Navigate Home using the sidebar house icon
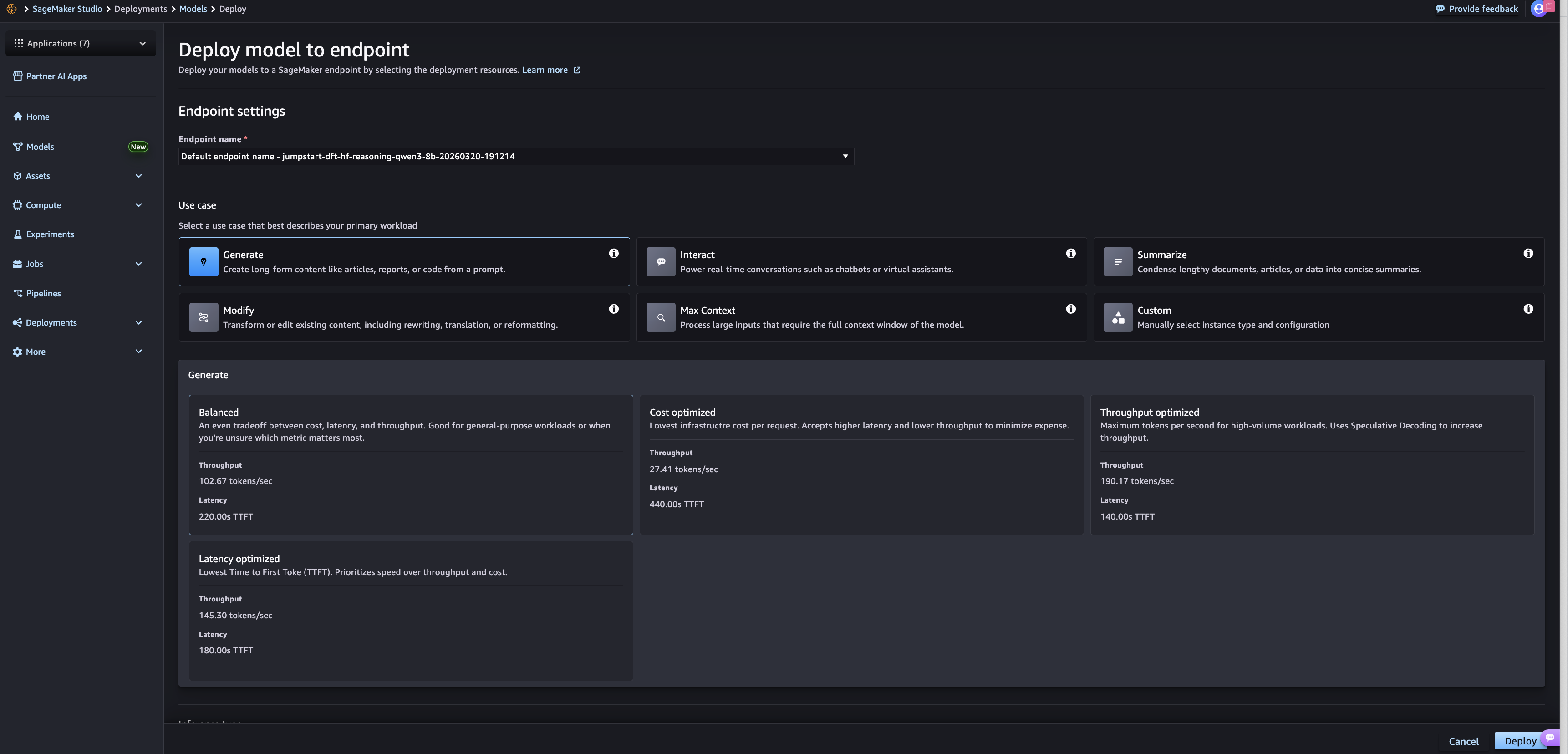The width and height of the screenshot is (1568, 754). click(17, 116)
